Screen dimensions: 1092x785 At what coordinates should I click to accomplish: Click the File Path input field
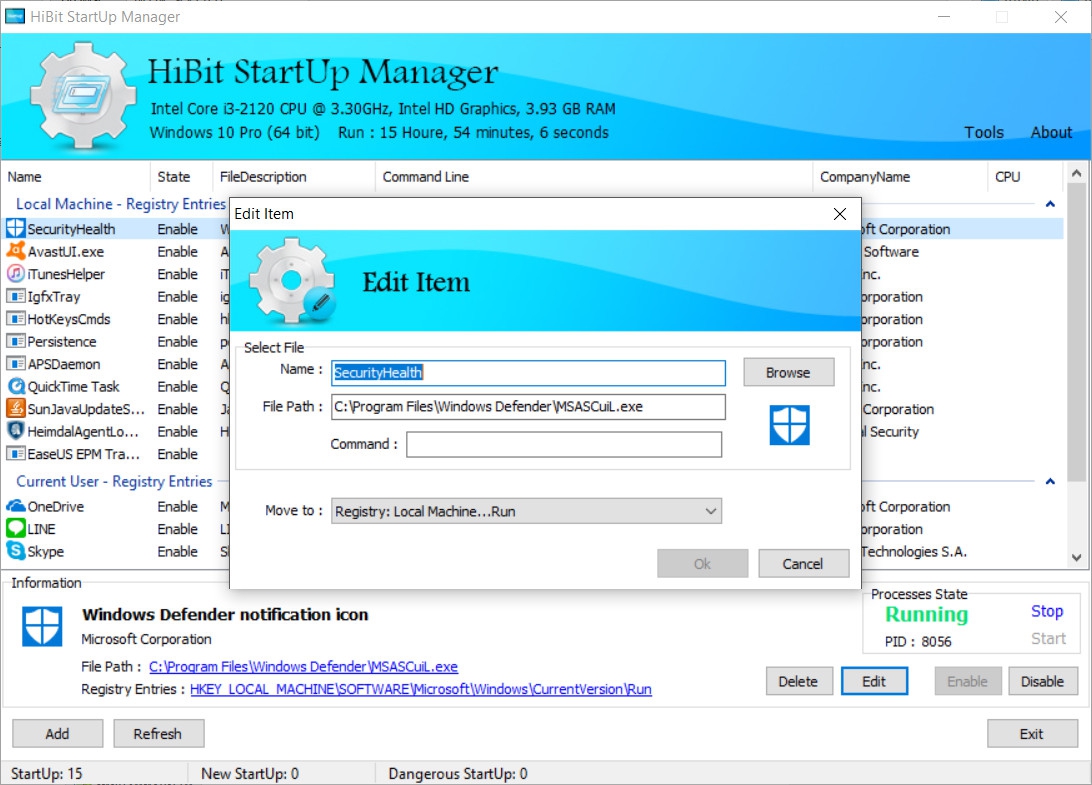[528, 407]
